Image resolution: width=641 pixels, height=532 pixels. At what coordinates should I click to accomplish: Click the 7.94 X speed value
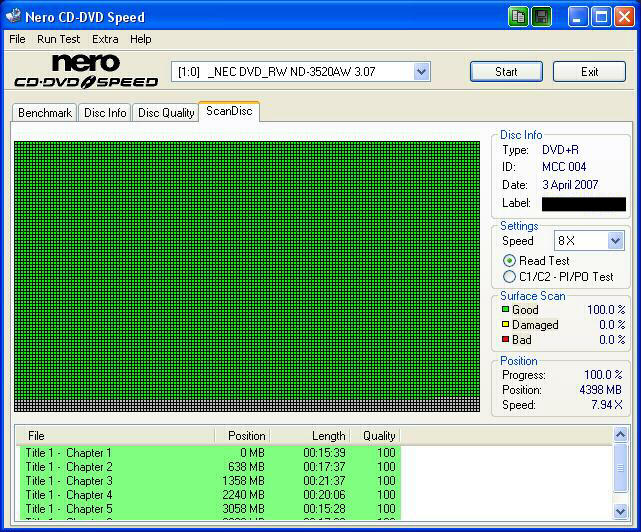(607, 405)
